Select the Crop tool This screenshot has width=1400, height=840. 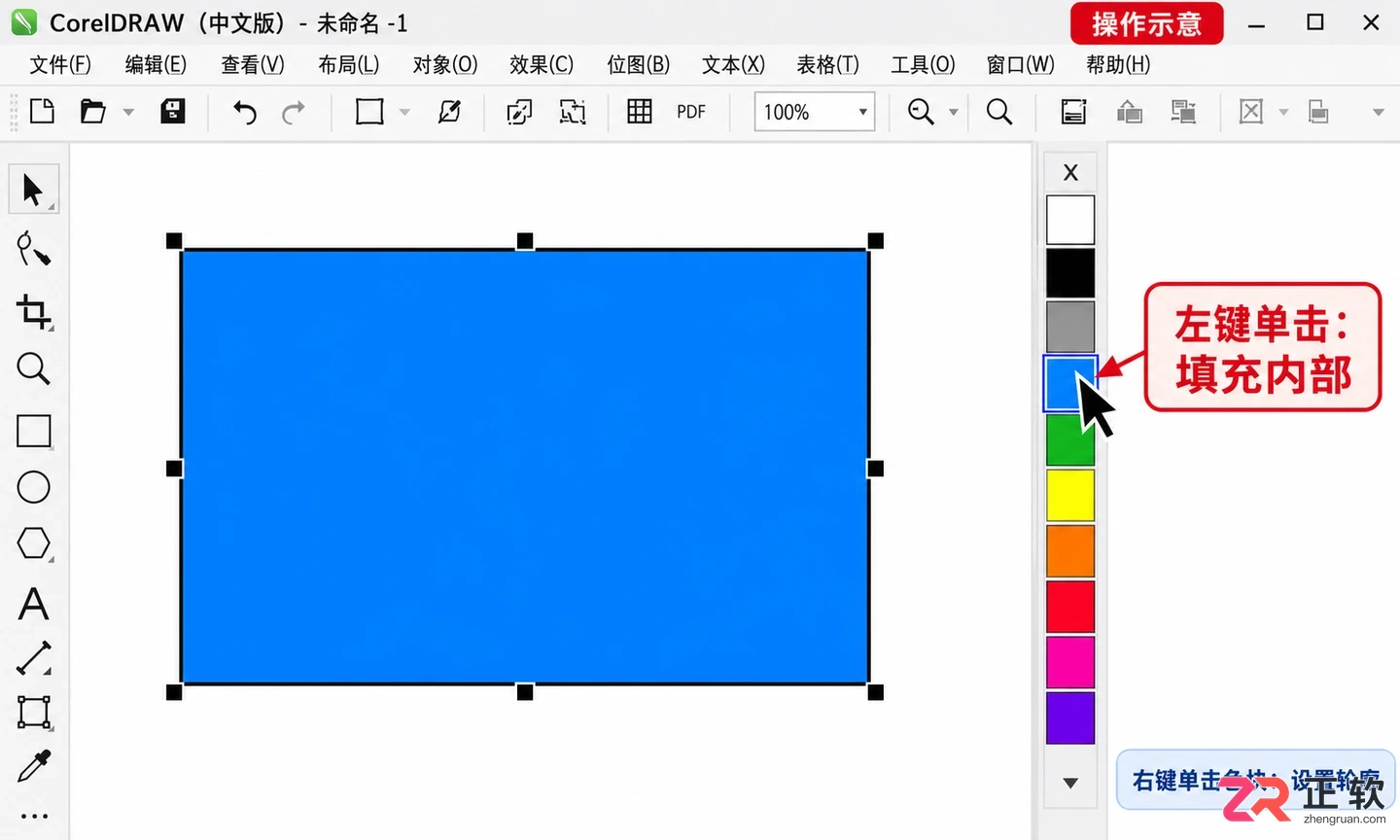click(x=33, y=312)
